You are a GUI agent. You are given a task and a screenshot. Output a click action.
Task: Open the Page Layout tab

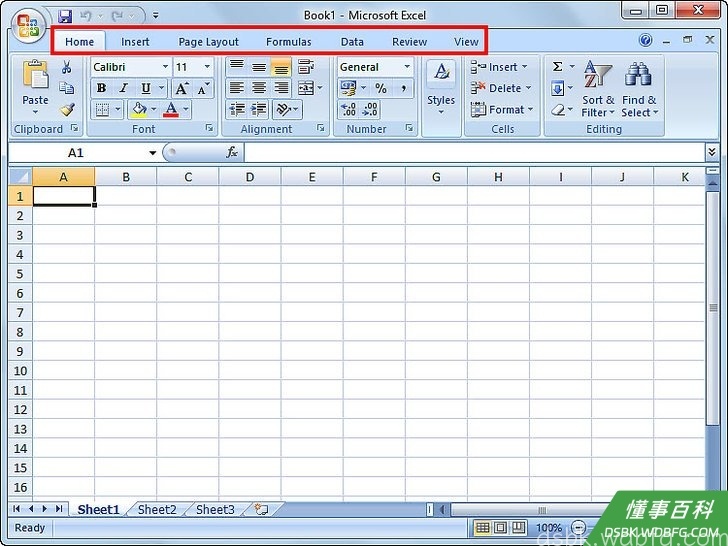(x=208, y=42)
